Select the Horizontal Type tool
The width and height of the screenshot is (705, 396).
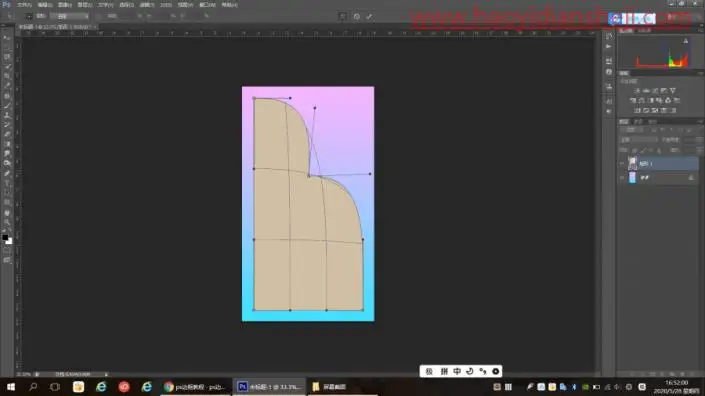pyautogui.click(x=7, y=183)
